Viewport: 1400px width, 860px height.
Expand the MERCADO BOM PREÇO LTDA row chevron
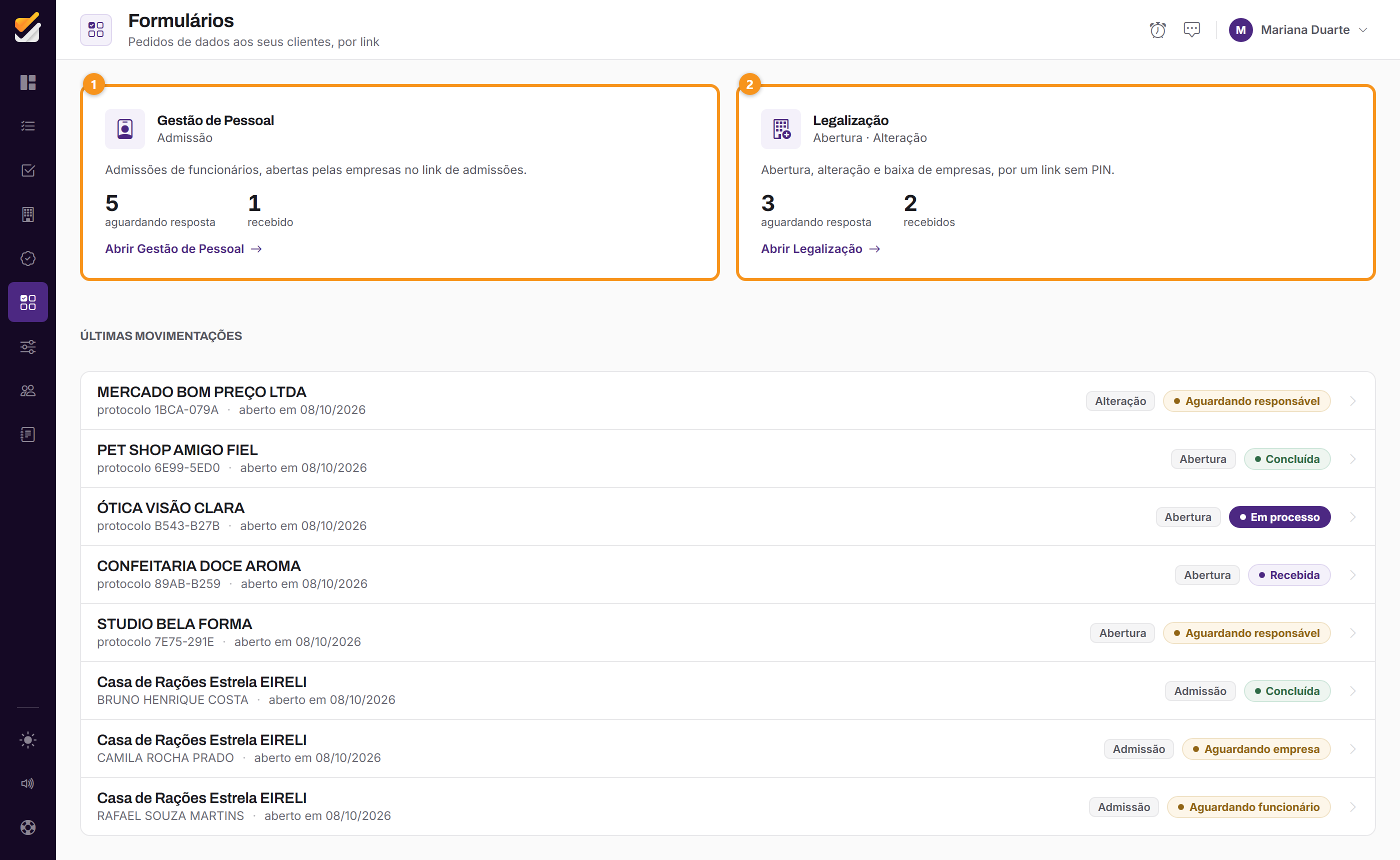[x=1353, y=401]
